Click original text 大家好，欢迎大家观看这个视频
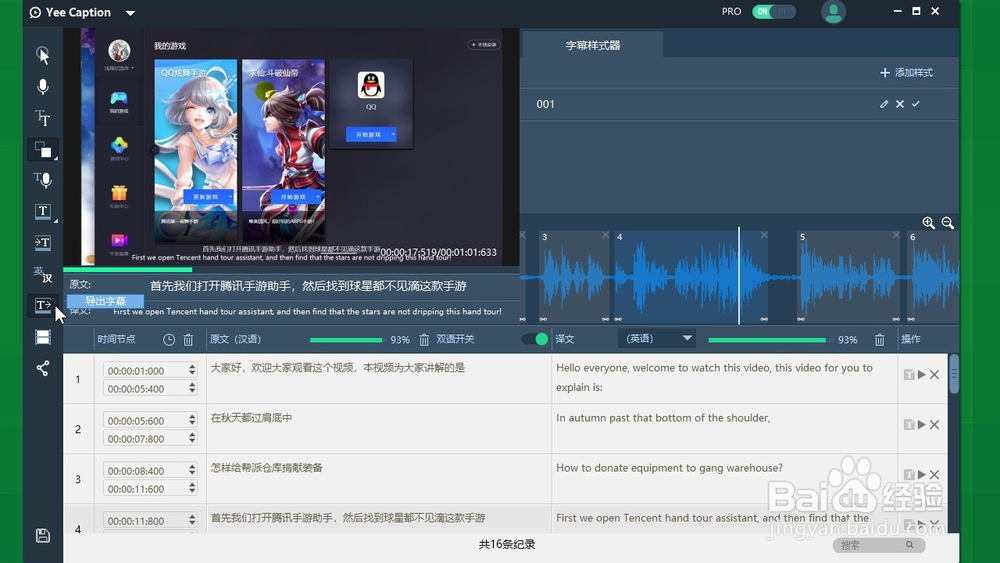The height and width of the screenshot is (563, 1000). pos(338,368)
